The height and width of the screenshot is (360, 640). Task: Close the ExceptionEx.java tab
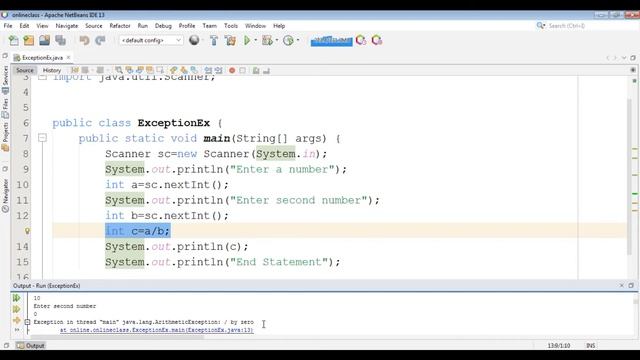coord(69,58)
